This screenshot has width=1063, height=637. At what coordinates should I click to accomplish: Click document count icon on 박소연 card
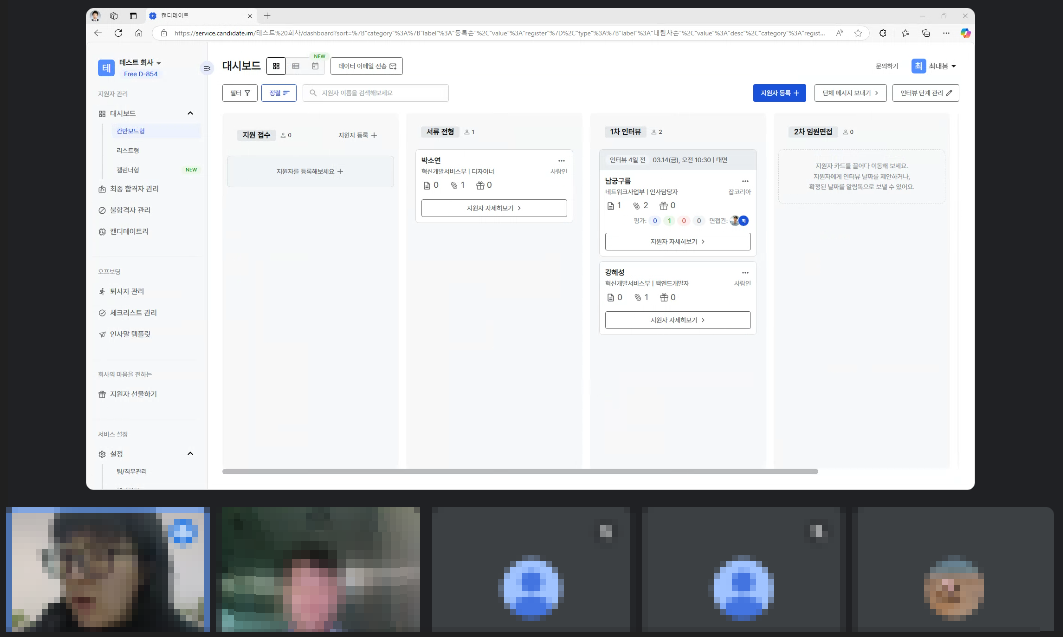coord(426,186)
